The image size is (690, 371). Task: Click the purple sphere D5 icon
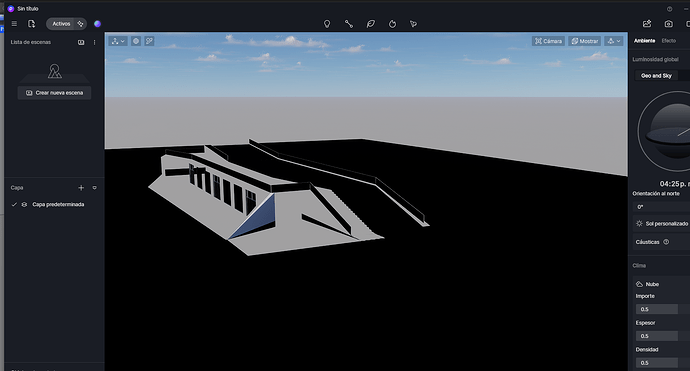pos(97,24)
